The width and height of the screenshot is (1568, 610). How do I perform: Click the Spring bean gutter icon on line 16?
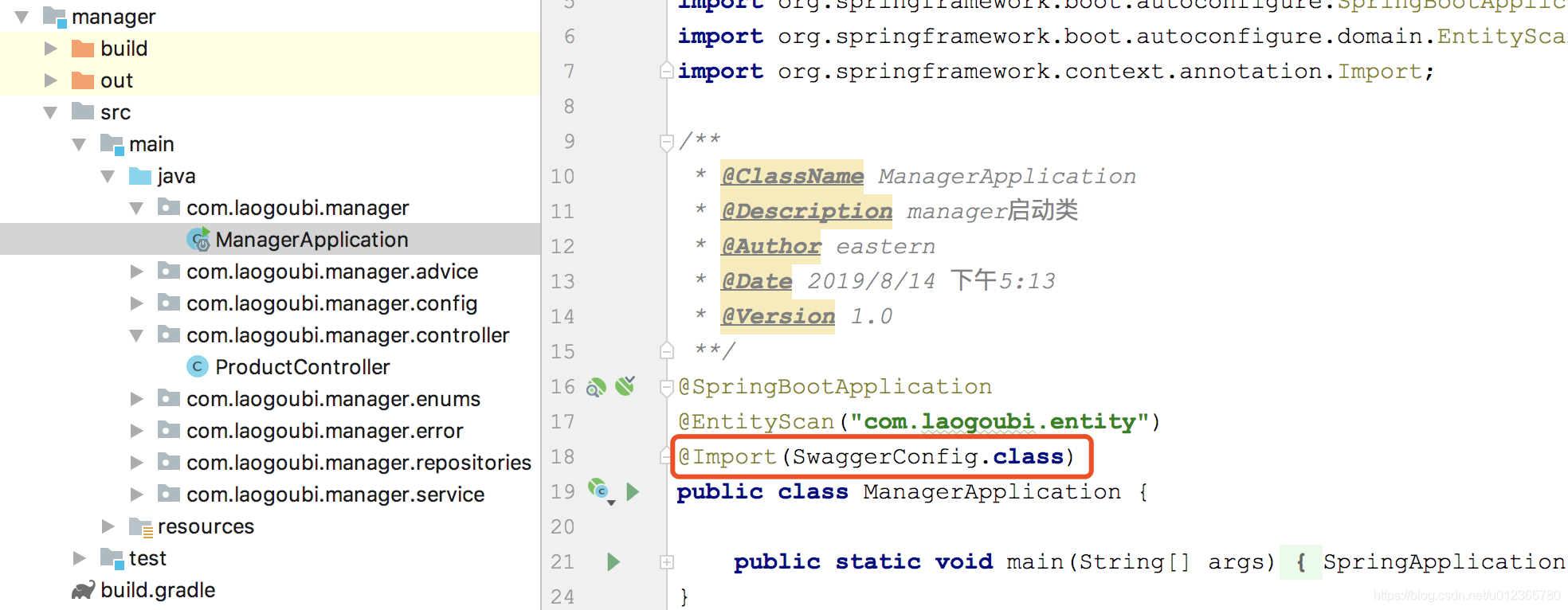[x=596, y=387]
